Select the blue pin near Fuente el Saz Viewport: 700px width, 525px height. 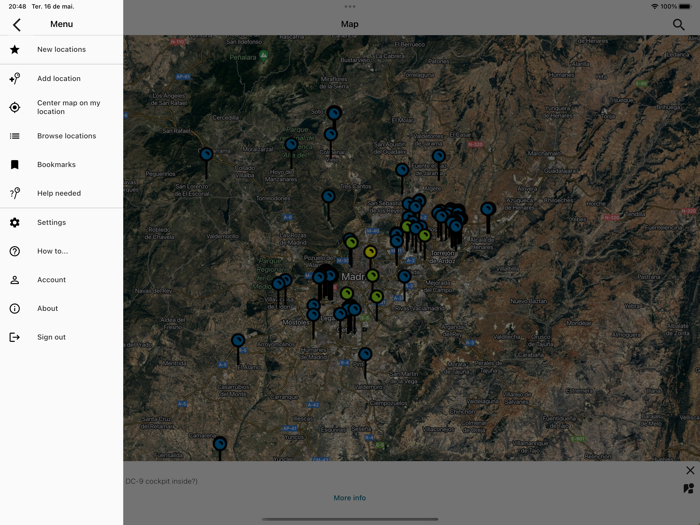coord(438,156)
